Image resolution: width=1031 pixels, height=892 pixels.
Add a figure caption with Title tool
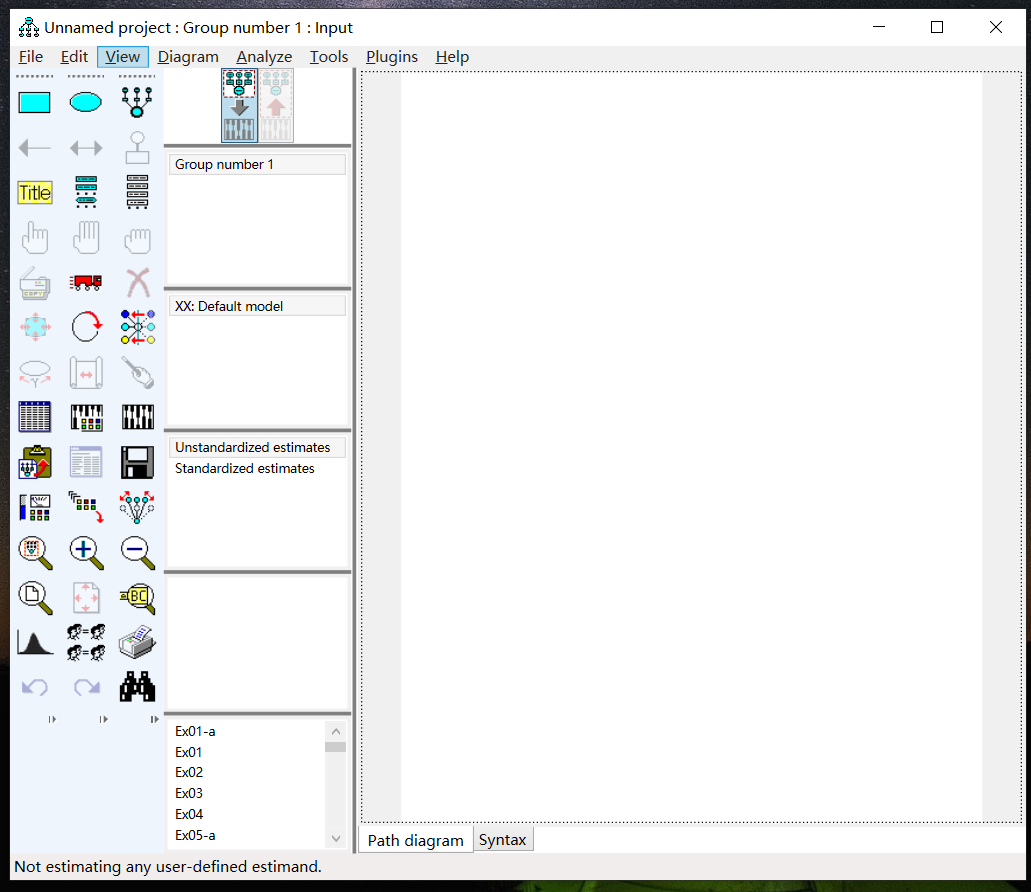pyautogui.click(x=35, y=193)
